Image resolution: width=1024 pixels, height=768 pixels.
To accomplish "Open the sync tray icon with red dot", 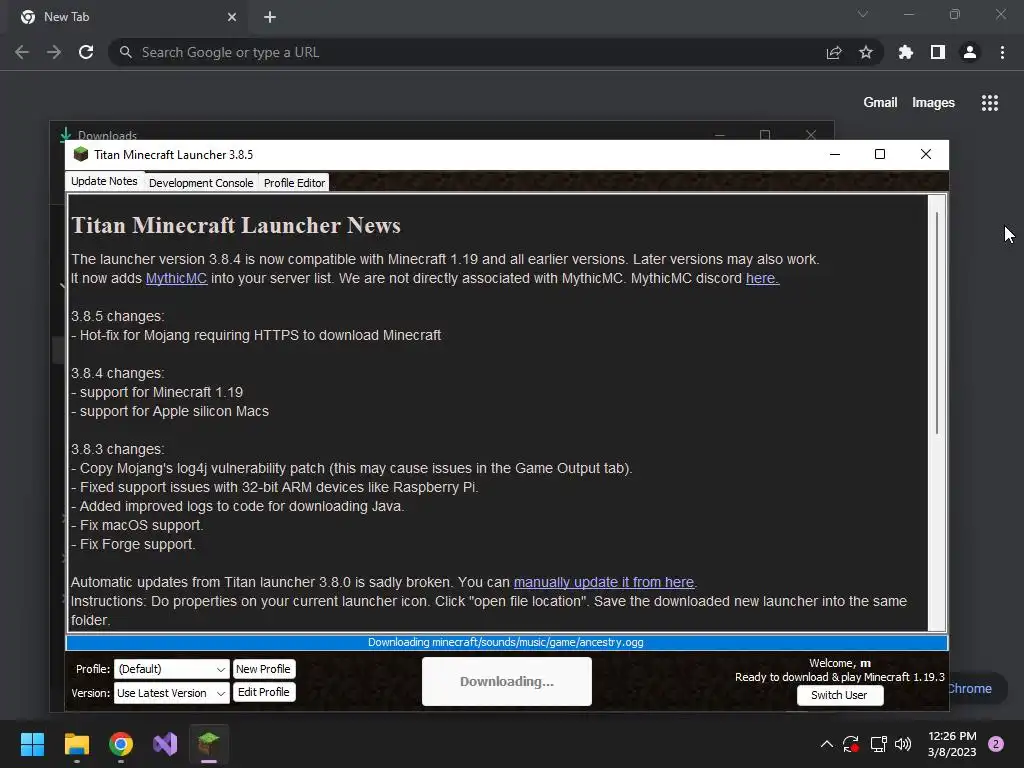I will (851, 744).
